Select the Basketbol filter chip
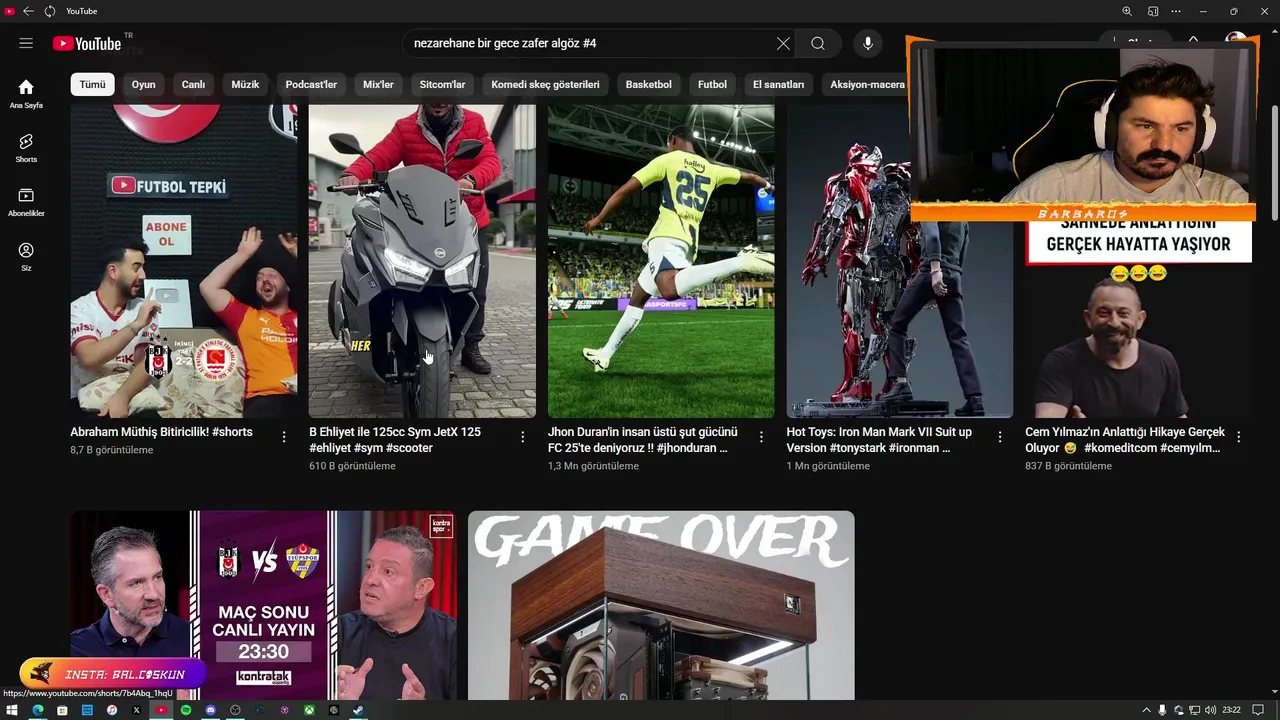 click(648, 85)
